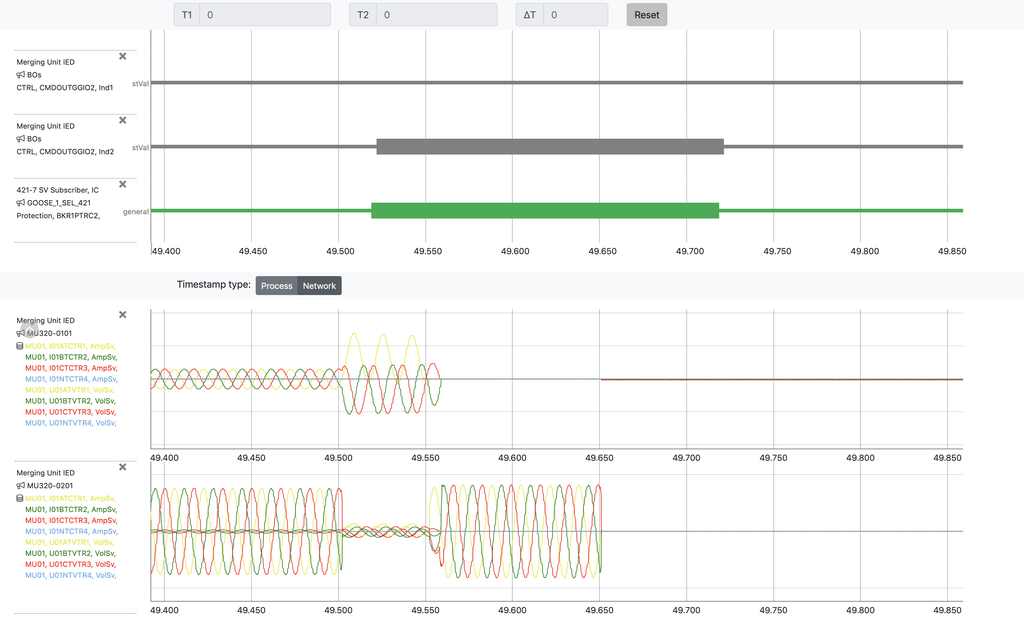The image size is (1024, 640).
Task: Close the CMDOUTGGIO2 Ind1 panel
Action: click(122, 56)
